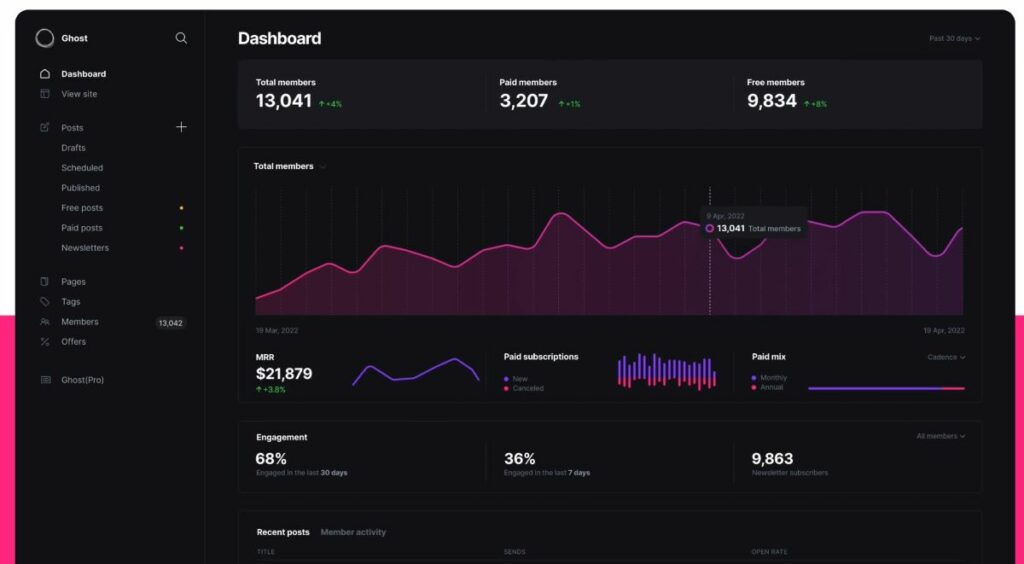Open Tags in the sidebar
This screenshot has width=1024, height=564.
point(71,302)
